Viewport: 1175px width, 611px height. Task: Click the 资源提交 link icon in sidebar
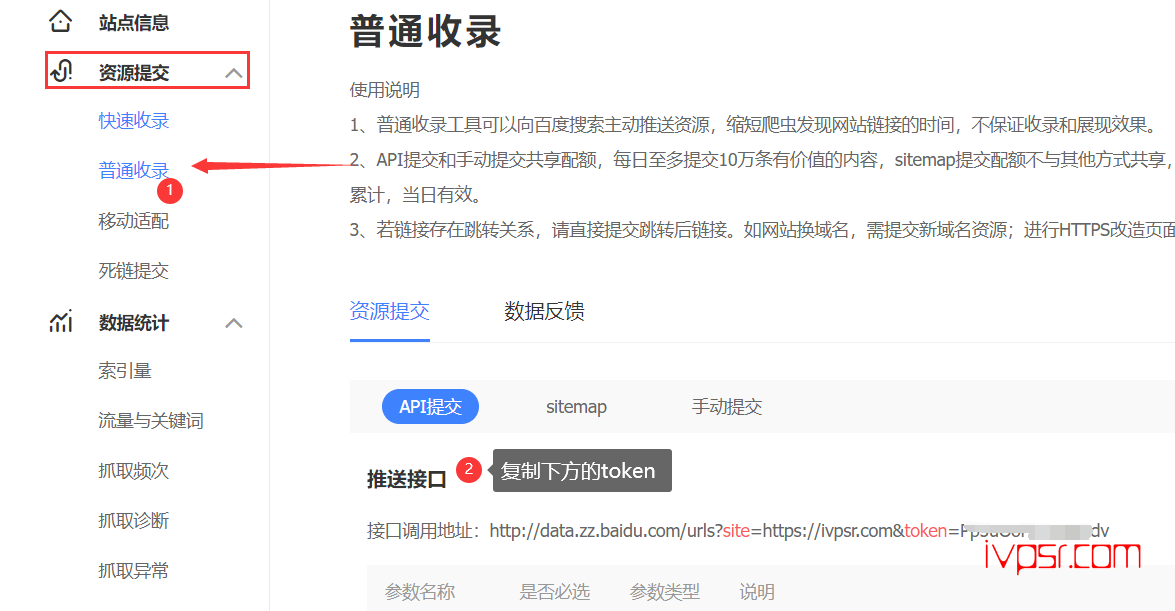[x=61, y=71]
